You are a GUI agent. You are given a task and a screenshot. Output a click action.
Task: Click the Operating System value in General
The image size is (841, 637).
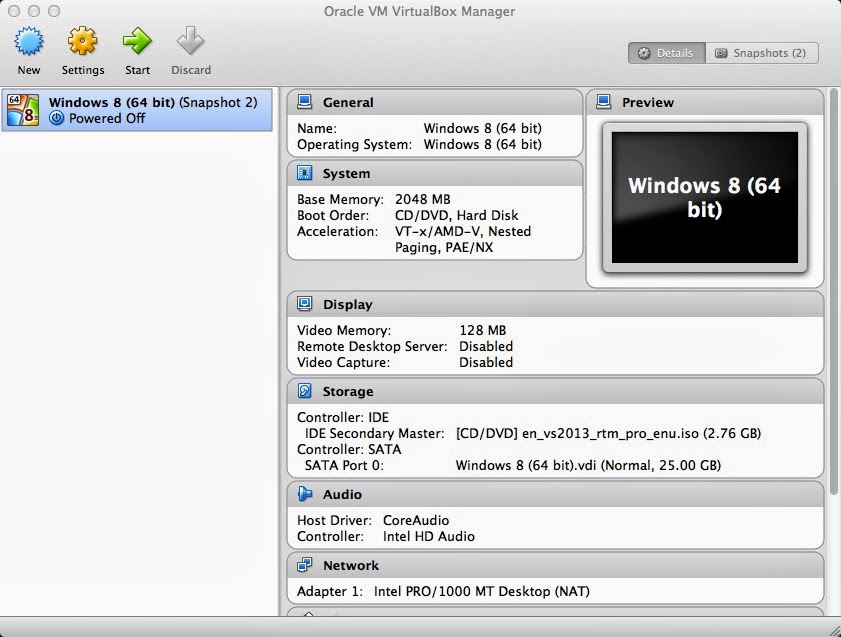(483, 145)
